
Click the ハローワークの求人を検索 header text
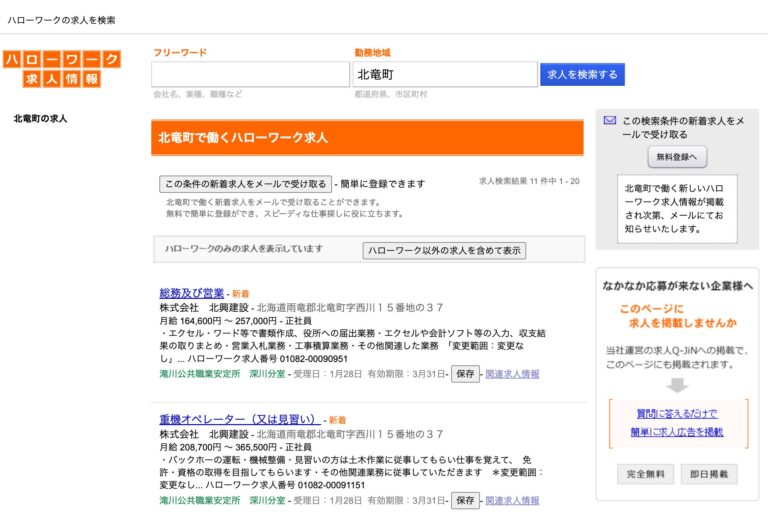point(62,20)
